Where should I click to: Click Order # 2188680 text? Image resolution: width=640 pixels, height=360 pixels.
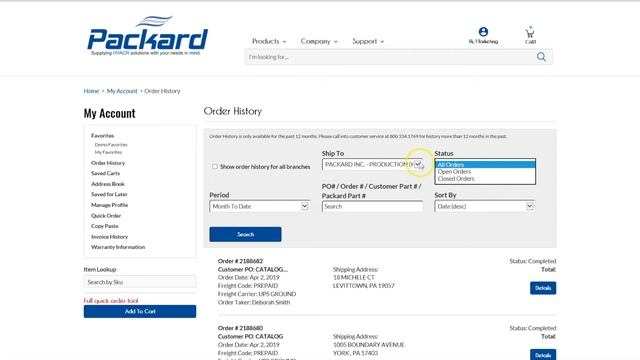point(240,328)
